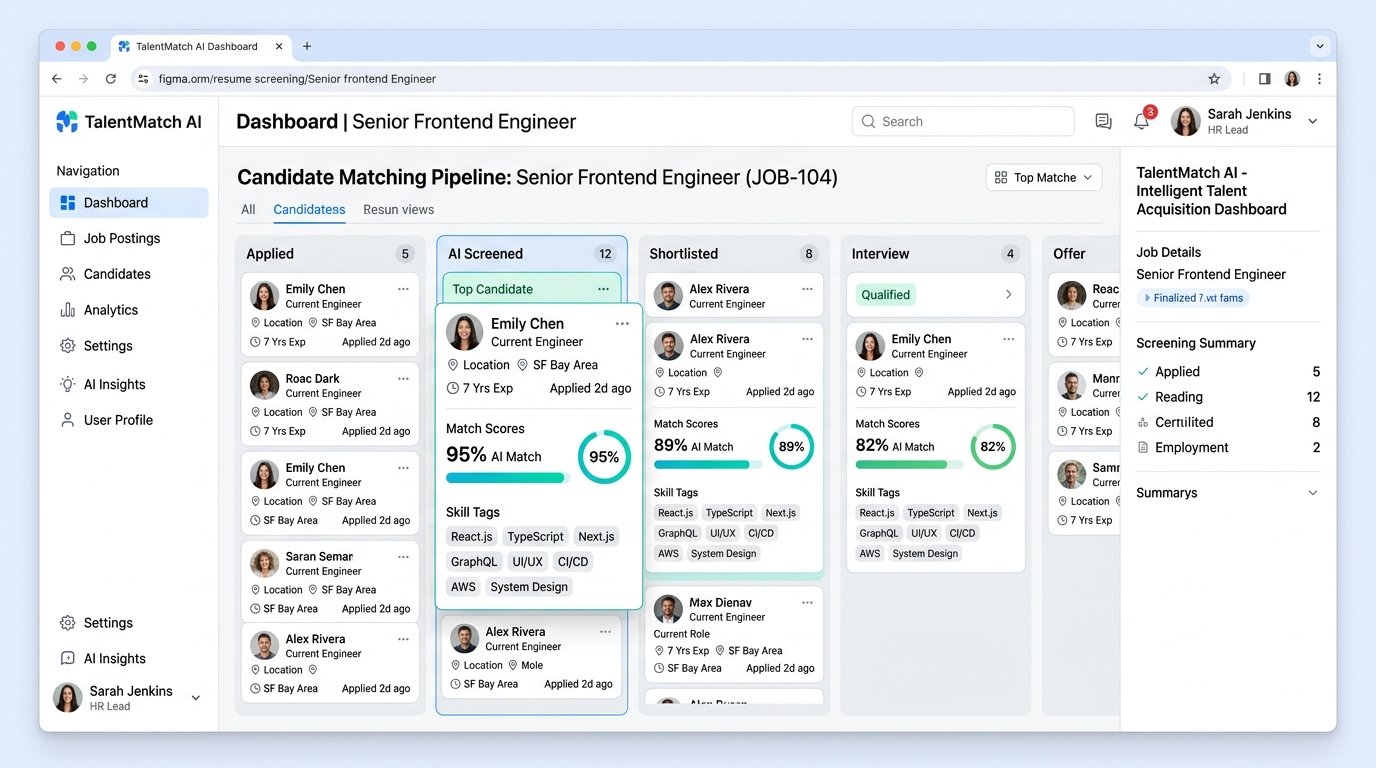This screenshot has width=1376, height=768.
Task: Click Emily Chen's avatar in Interview card
Action: tap(870, 346)
